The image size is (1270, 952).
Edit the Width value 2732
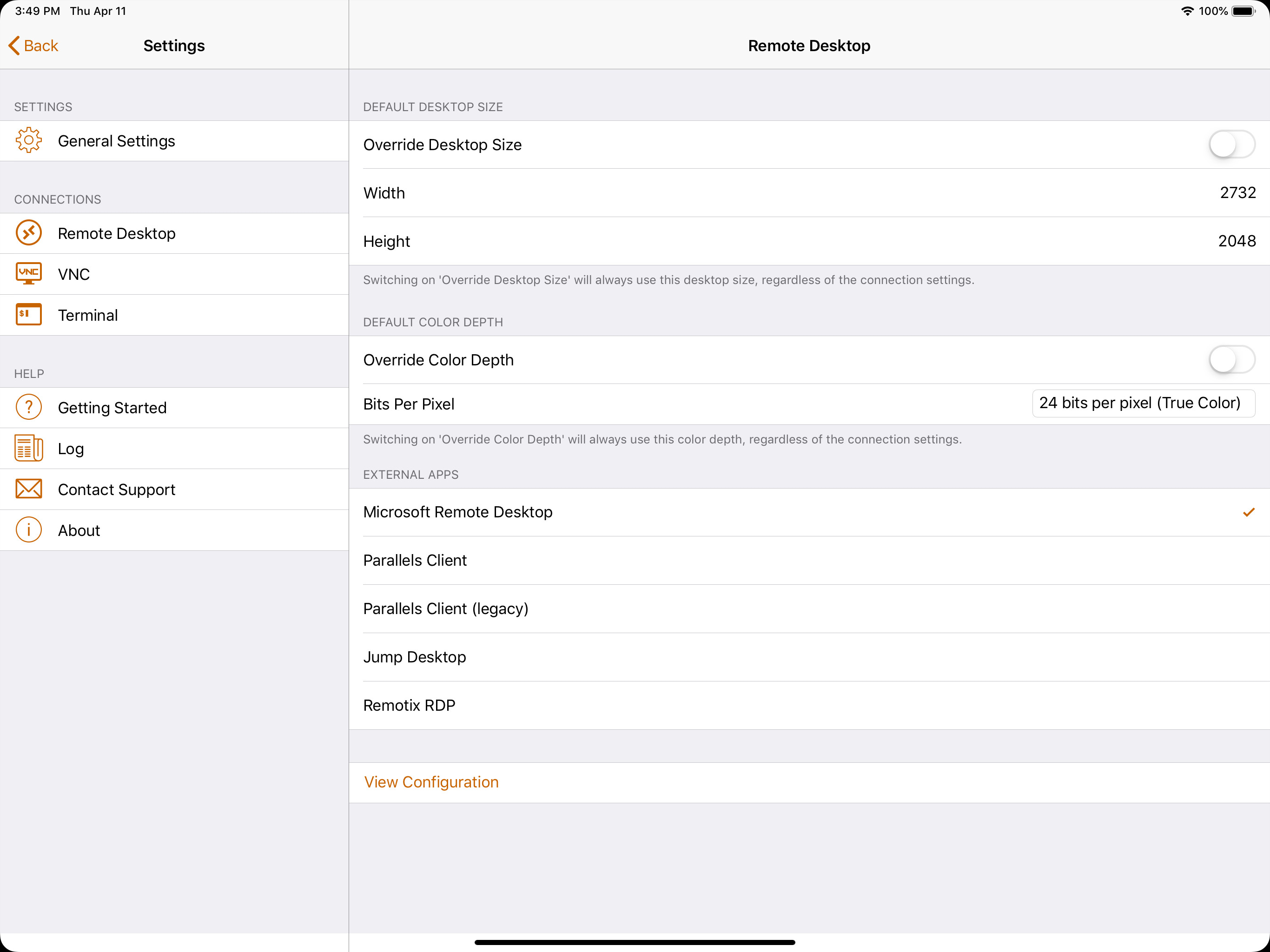[1238, 192]
